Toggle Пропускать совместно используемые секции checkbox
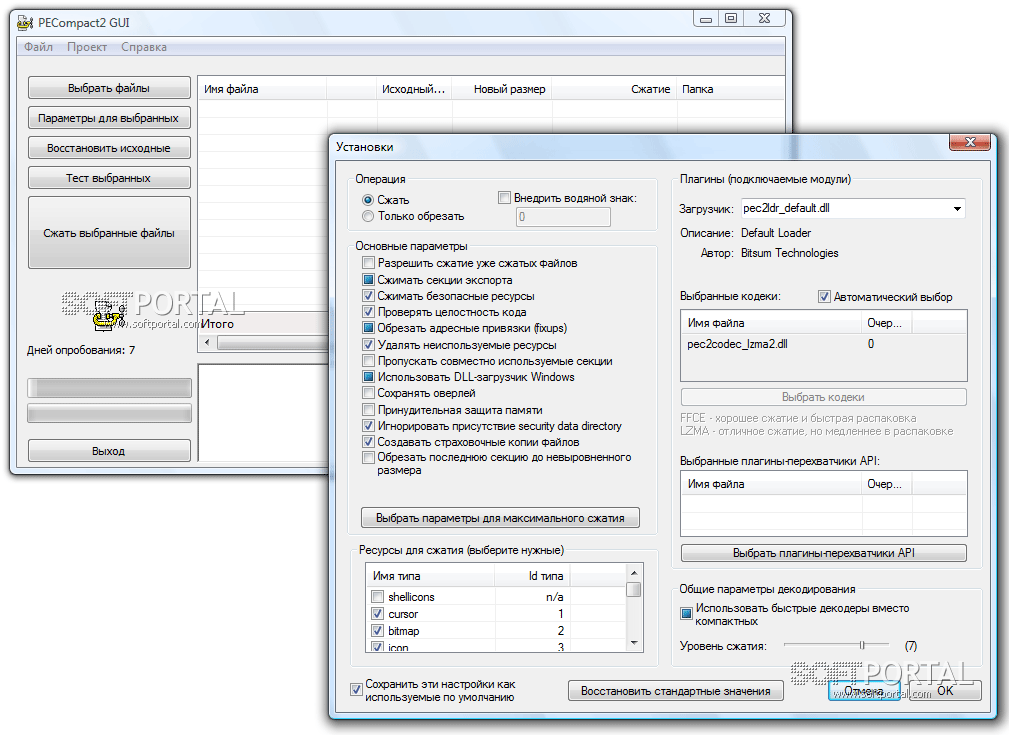This screenshot has height=735, width=1009. (x=368, y=360)
